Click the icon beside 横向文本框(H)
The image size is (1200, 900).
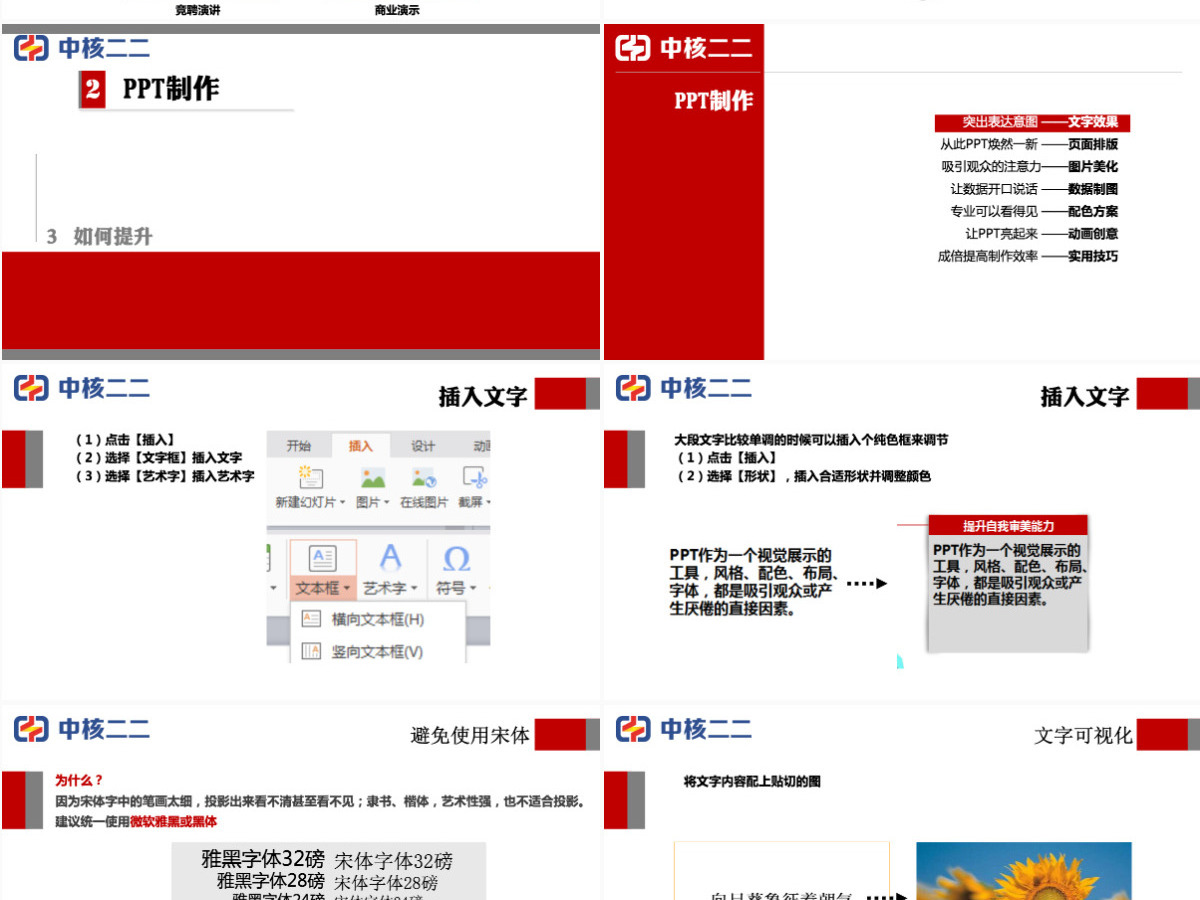point(311,619)
